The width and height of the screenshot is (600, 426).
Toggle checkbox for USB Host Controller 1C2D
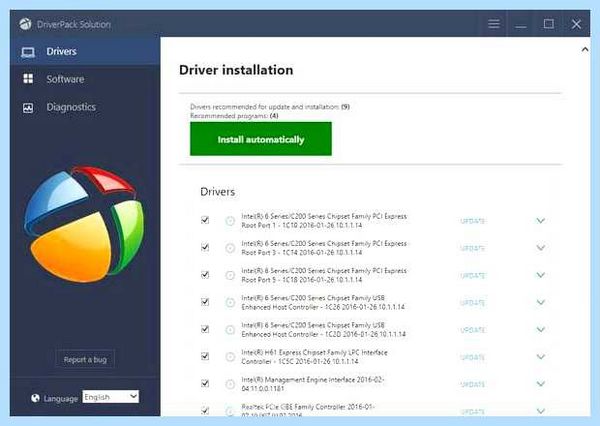click(205, 329)
